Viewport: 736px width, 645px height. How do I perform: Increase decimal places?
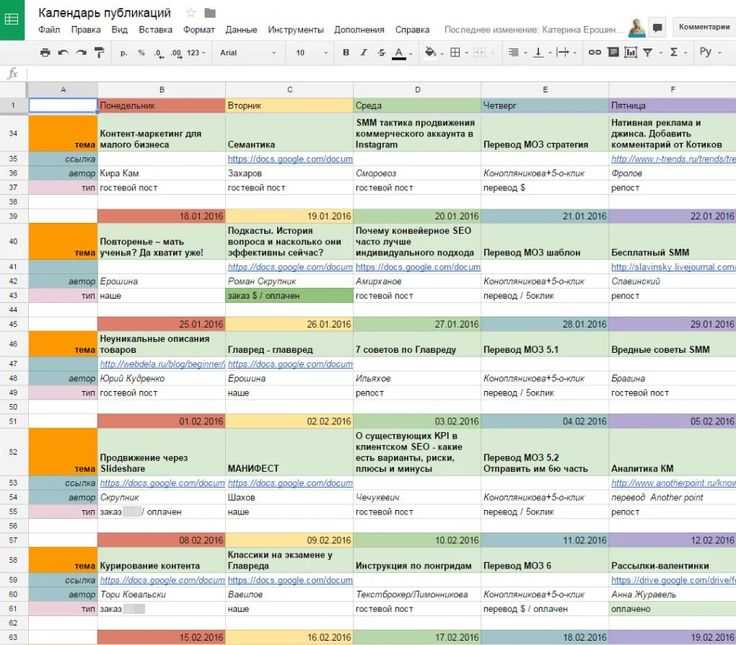pyautogui.click(x=176, y=53)
